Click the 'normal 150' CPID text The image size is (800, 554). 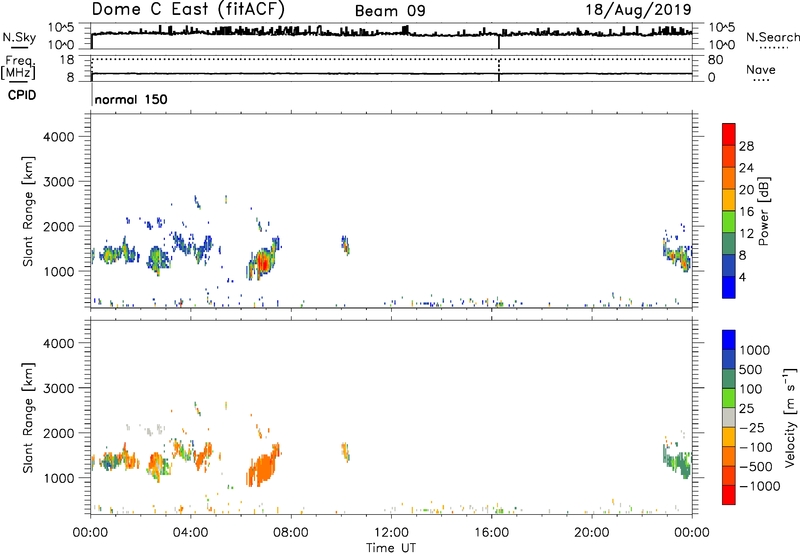(131, 99)
